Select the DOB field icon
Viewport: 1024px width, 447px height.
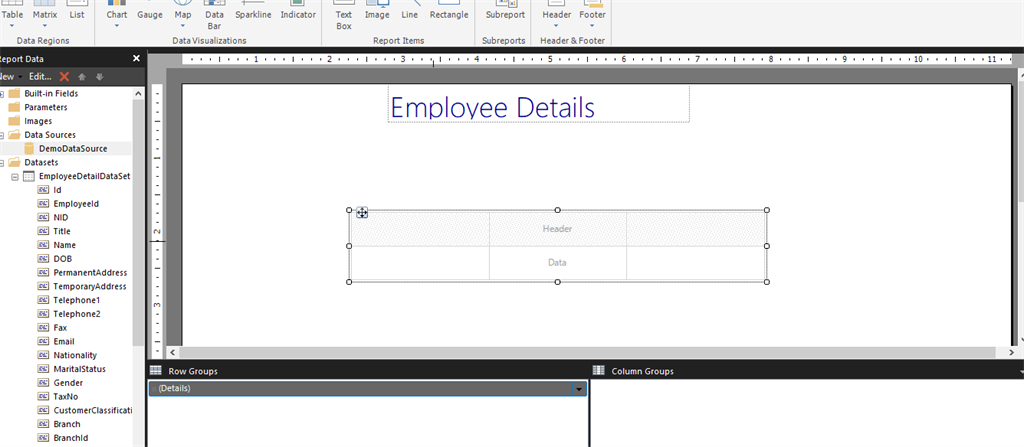click(x=44, y=259)
